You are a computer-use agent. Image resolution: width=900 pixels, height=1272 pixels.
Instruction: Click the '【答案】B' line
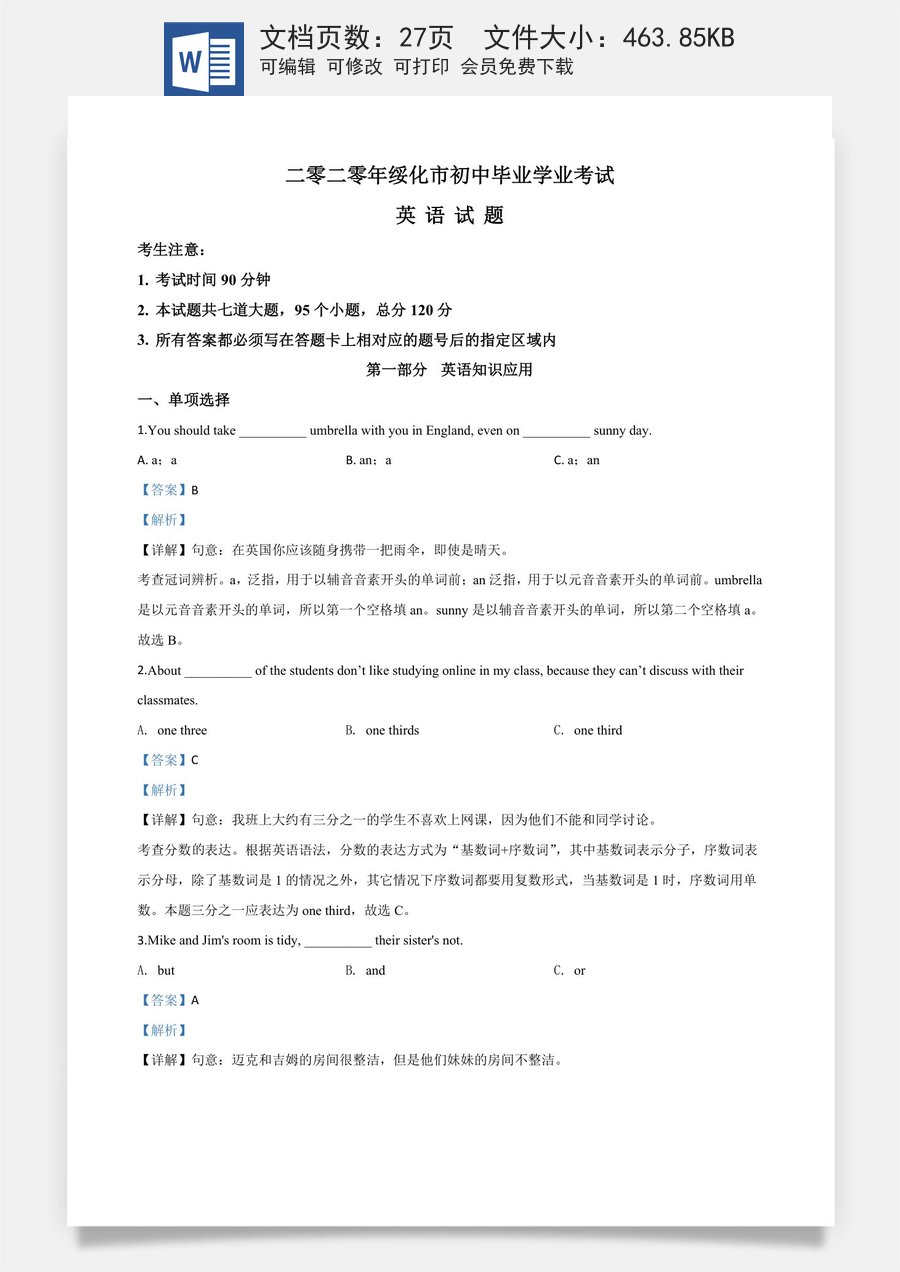click(x=168, y=490)
